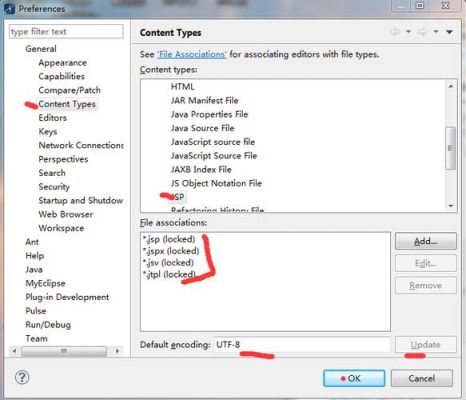Click content types list scroll up arrow
The height and width of the screenshot is (400, 466).
click(451, 86)
